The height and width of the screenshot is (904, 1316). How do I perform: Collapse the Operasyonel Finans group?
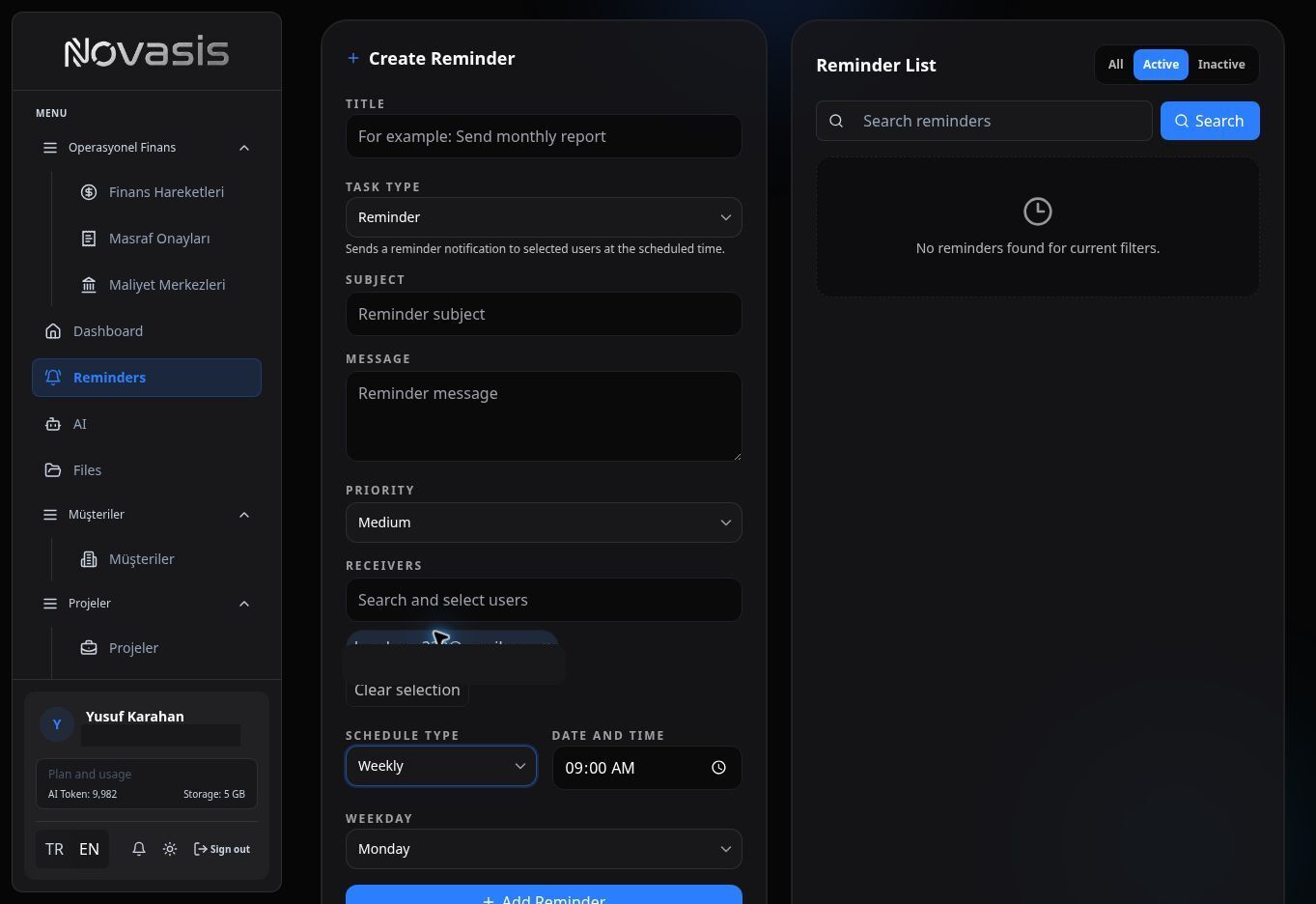click(x=147, y=148)
